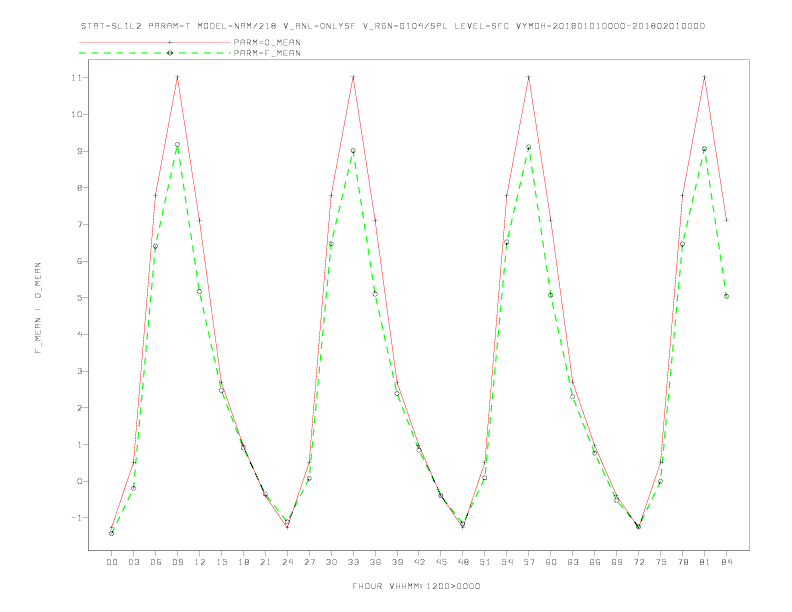Viewport: 792px width, 612px height.
Task: Click y-axis tick label -1
Action: pyautogui.click(x=76, y=518)
